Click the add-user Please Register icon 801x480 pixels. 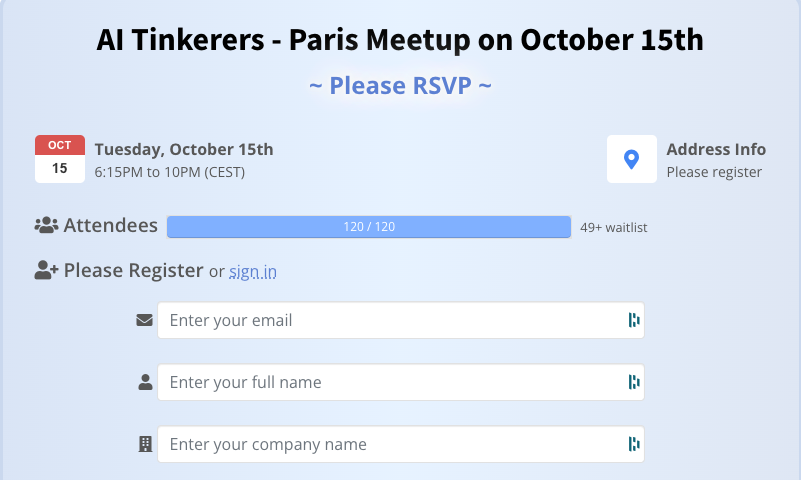pyautogui.click(x=46, y=270)
